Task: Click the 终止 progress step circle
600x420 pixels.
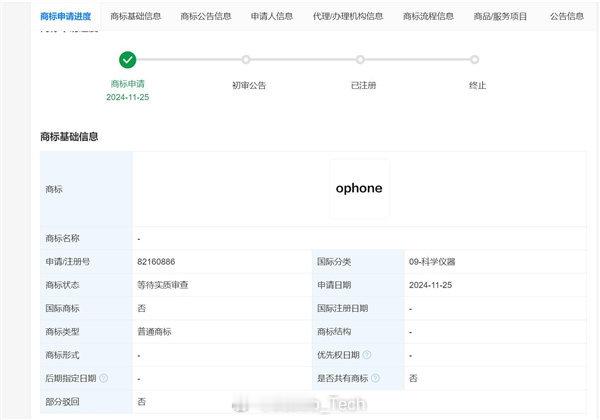Action: [474, 60]
